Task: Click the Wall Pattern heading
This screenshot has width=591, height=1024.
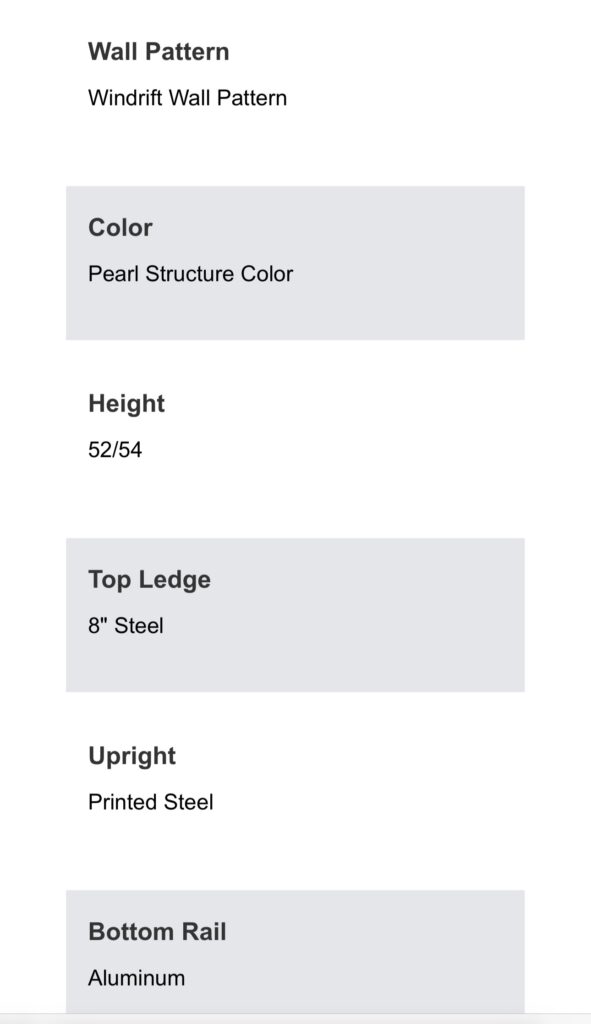Action: (159, 52)
